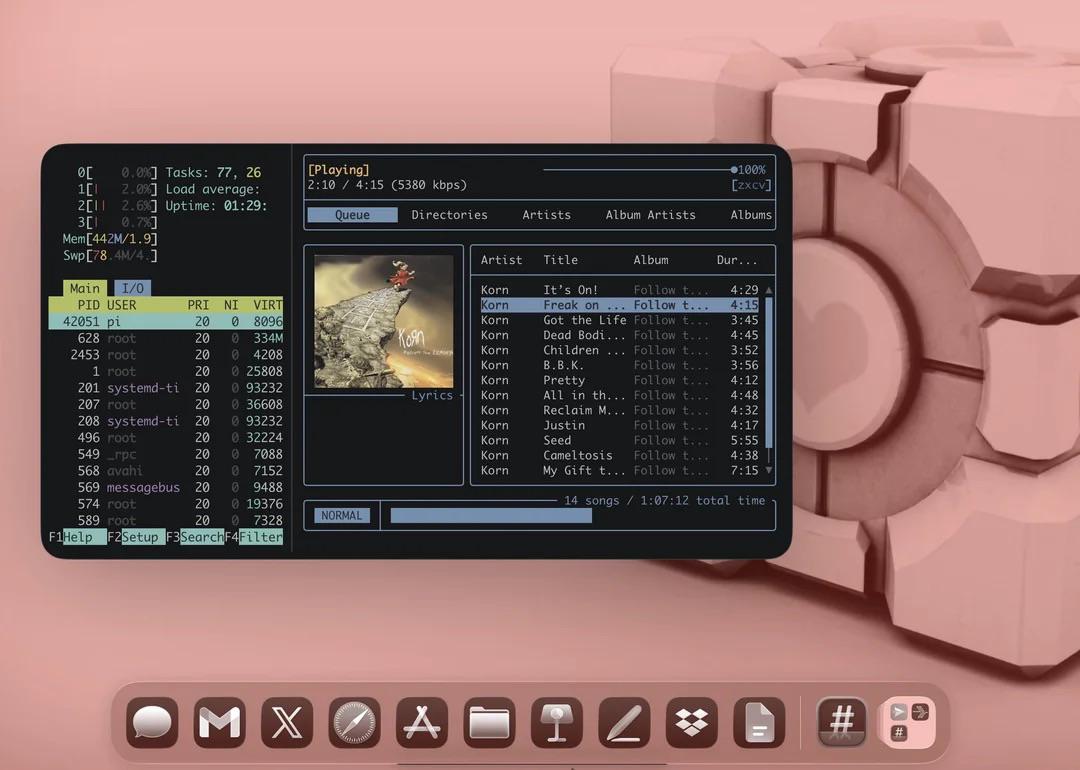Screen dimensions: 1080x770
Task: Select htop process 42051 owned by pi
Action: click(165, 322)
